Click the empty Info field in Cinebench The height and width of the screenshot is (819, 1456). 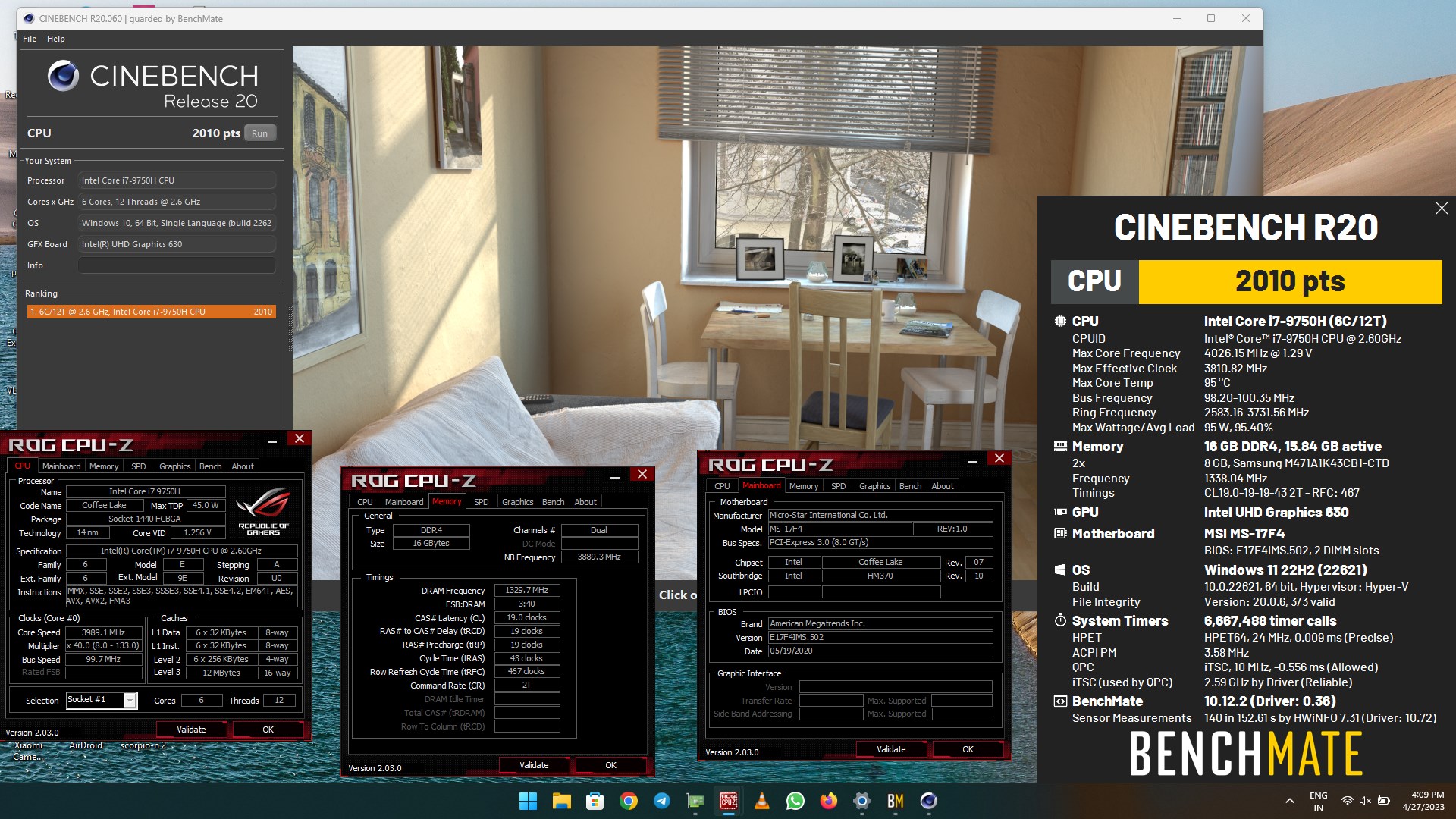(177, 265)
